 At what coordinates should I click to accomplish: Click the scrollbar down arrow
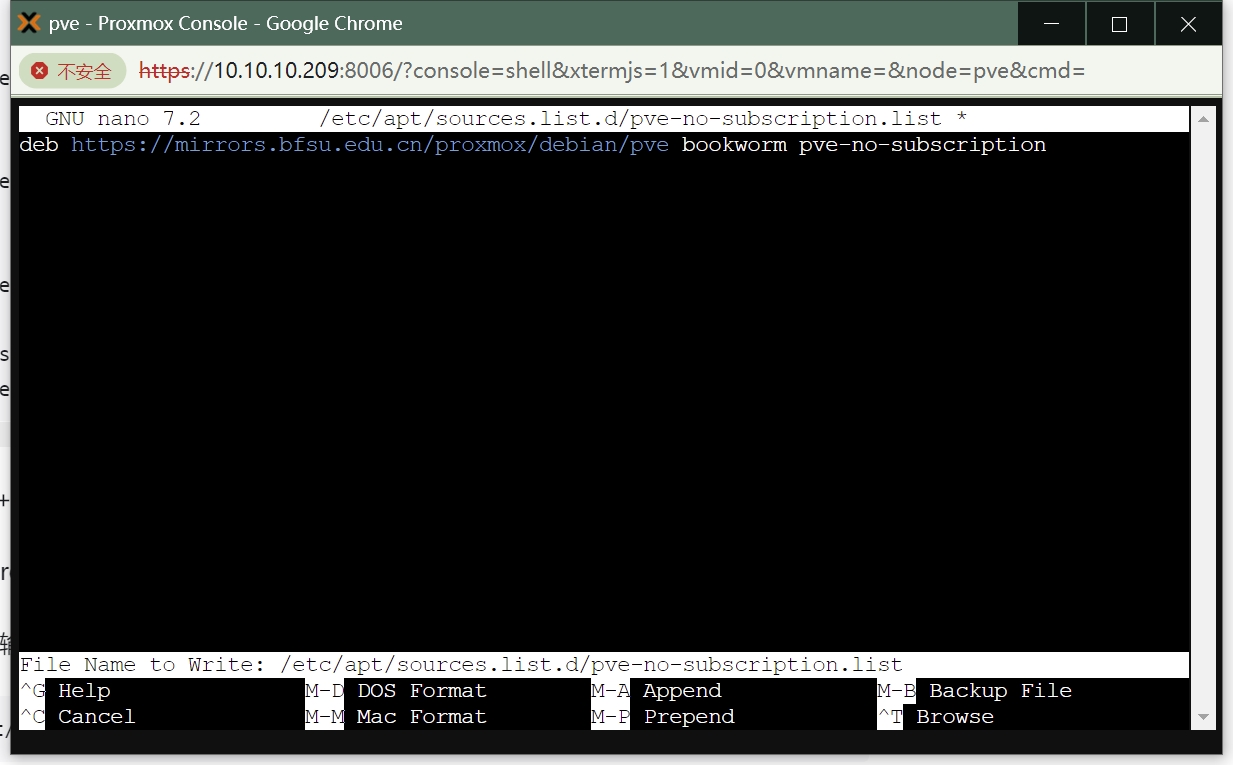(x=1204, y=717)
